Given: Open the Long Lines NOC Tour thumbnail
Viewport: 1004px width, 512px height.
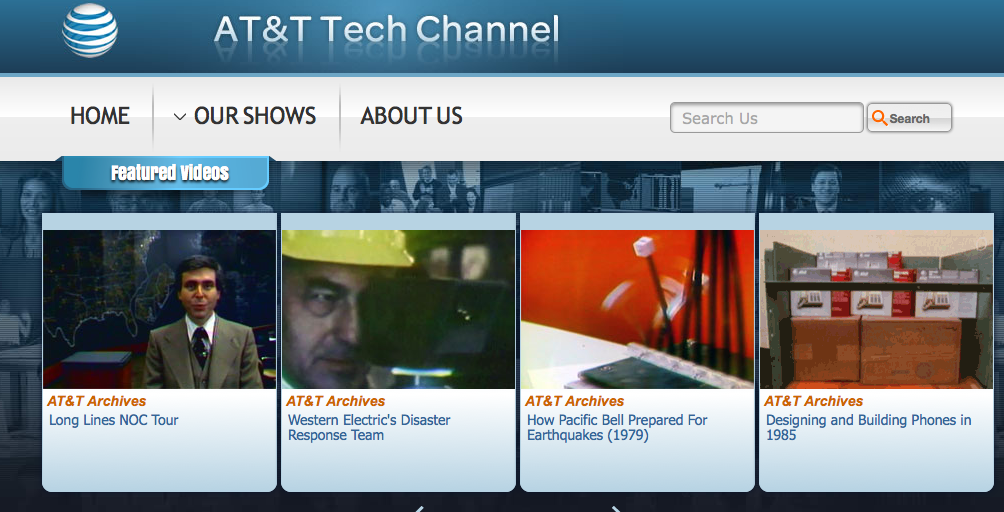Looking at the screenshot, I should pyautogui.click(x=159, y=309).
